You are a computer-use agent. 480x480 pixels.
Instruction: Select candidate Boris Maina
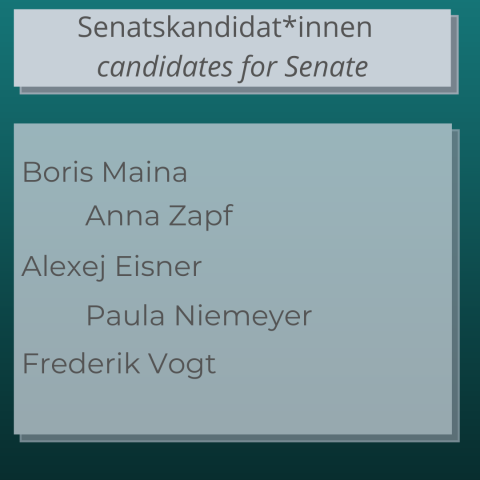tap(105, 172)
